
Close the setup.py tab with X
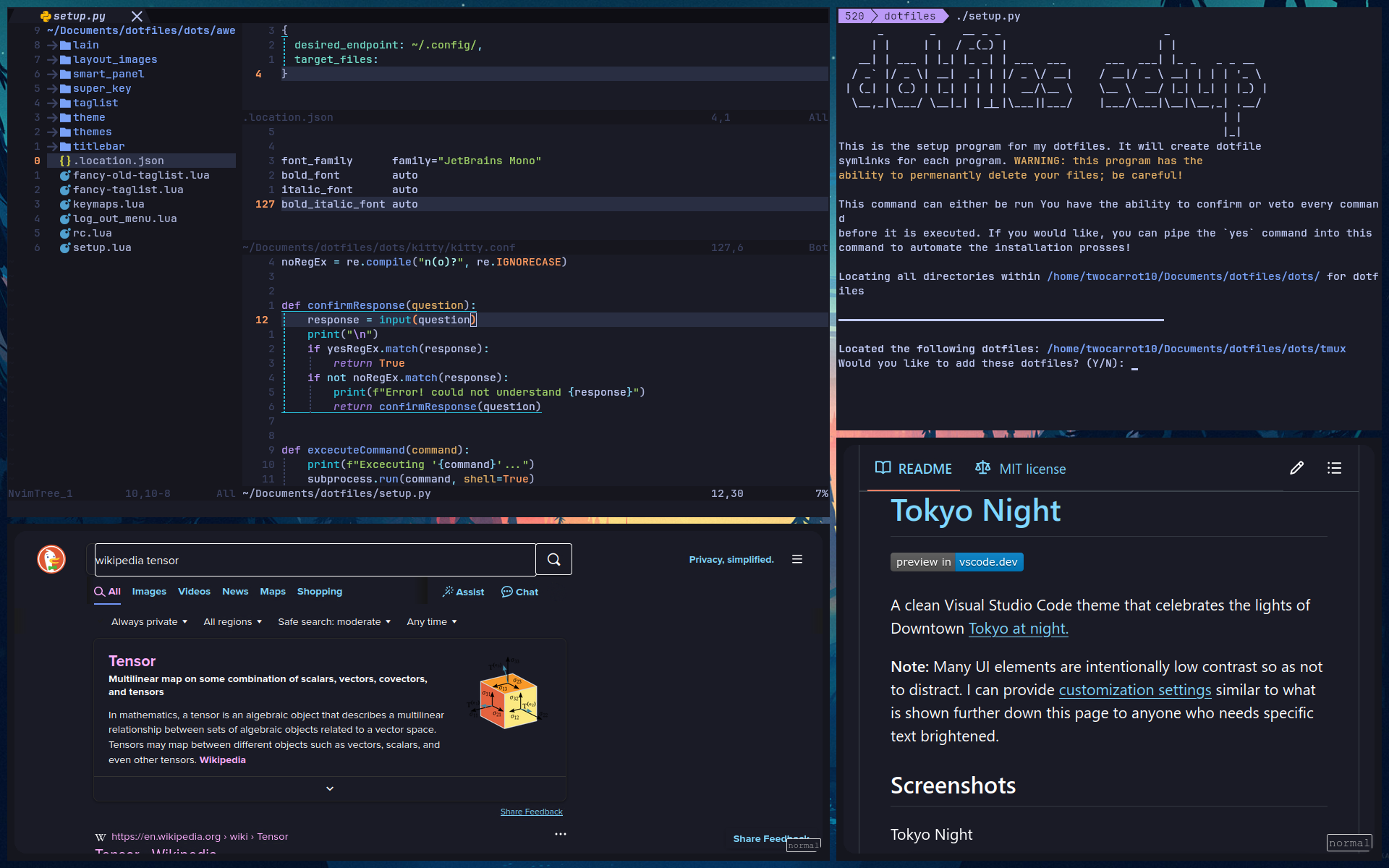pos(137,16)
